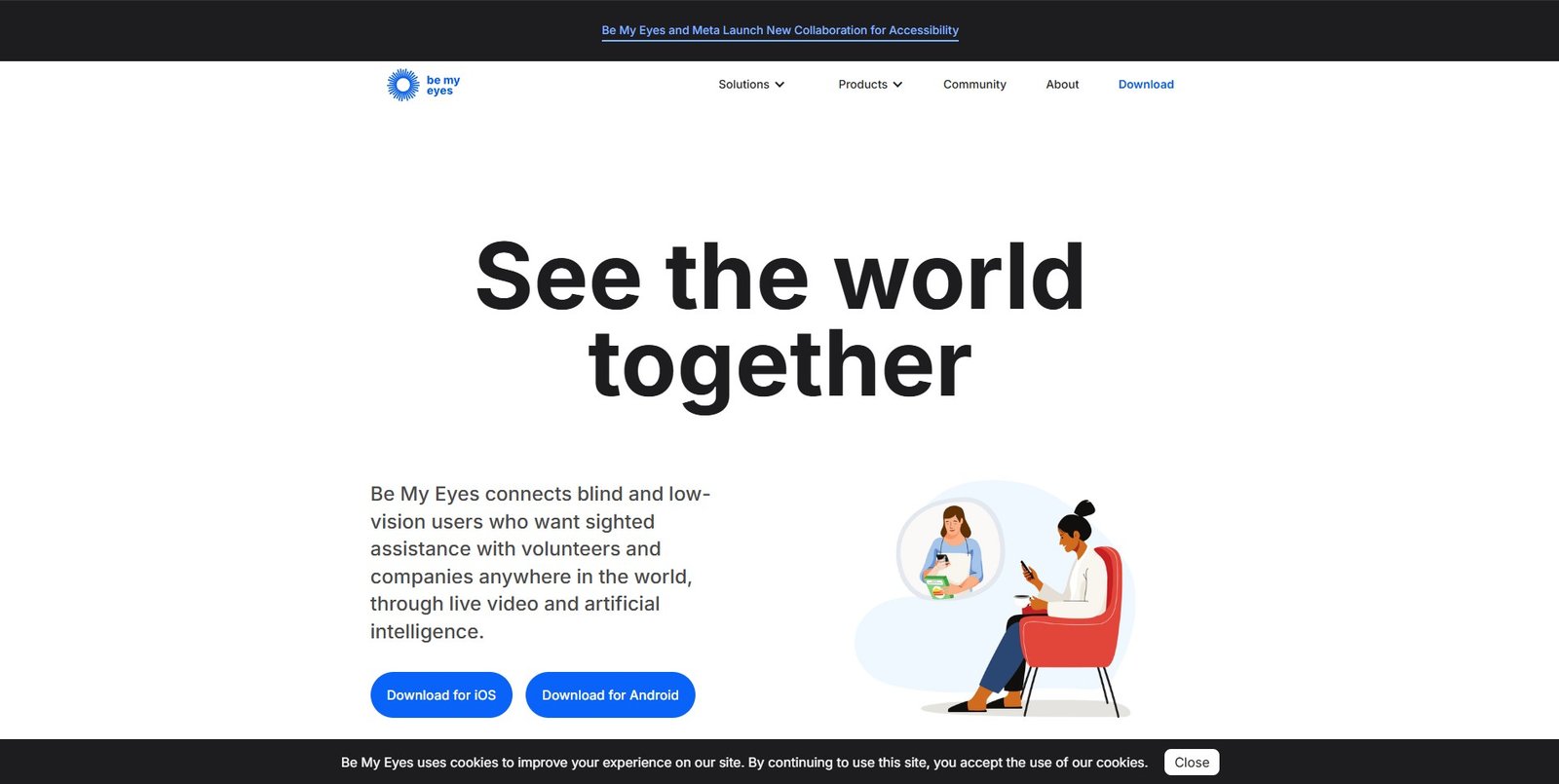Click the Be My Eyes logo
Viewport: 1559px width, 784px height.
(x=423, y=85)
